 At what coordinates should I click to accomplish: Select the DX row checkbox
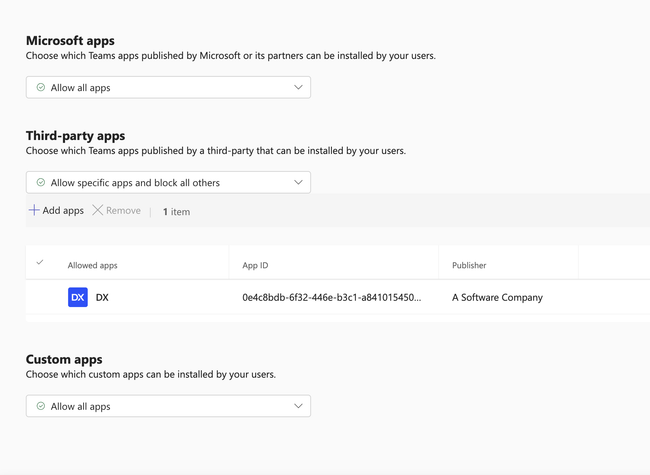(x=40, y=297)
